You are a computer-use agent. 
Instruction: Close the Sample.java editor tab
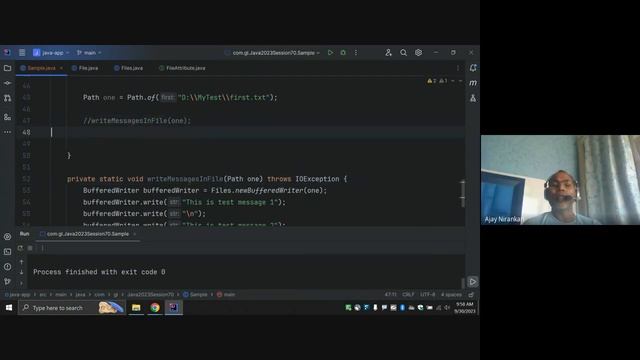pos(61,68)
